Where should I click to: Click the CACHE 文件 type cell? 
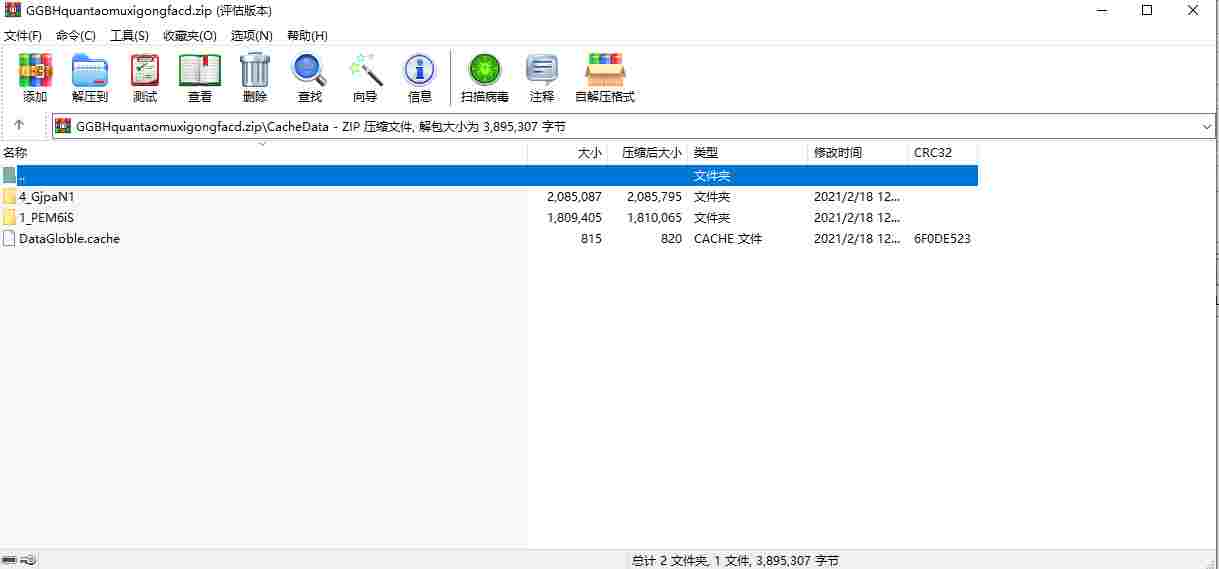(728, 239)
